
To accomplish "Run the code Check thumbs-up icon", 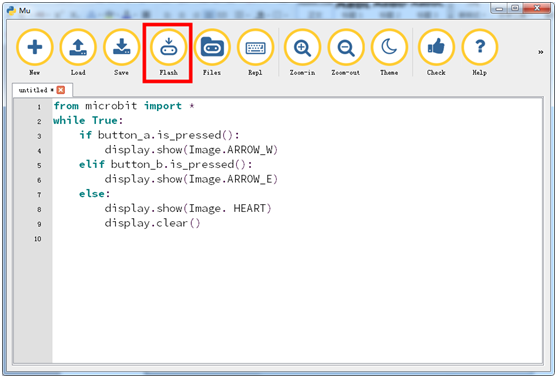I will tap(436, 47).
